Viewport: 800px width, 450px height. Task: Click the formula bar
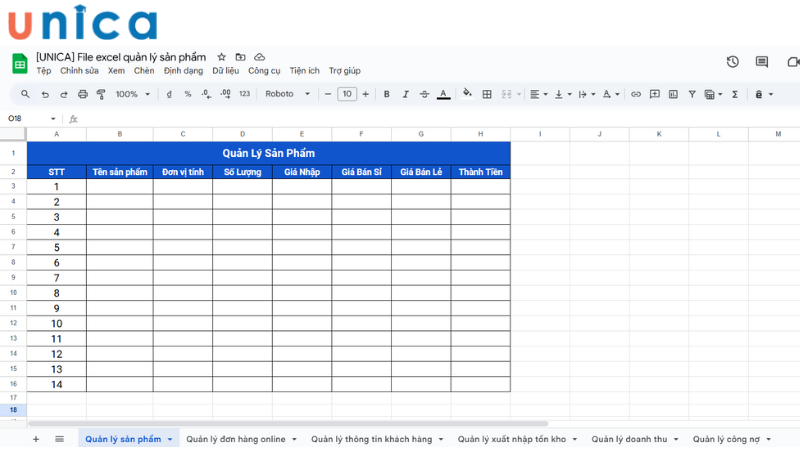coord(439,118)
